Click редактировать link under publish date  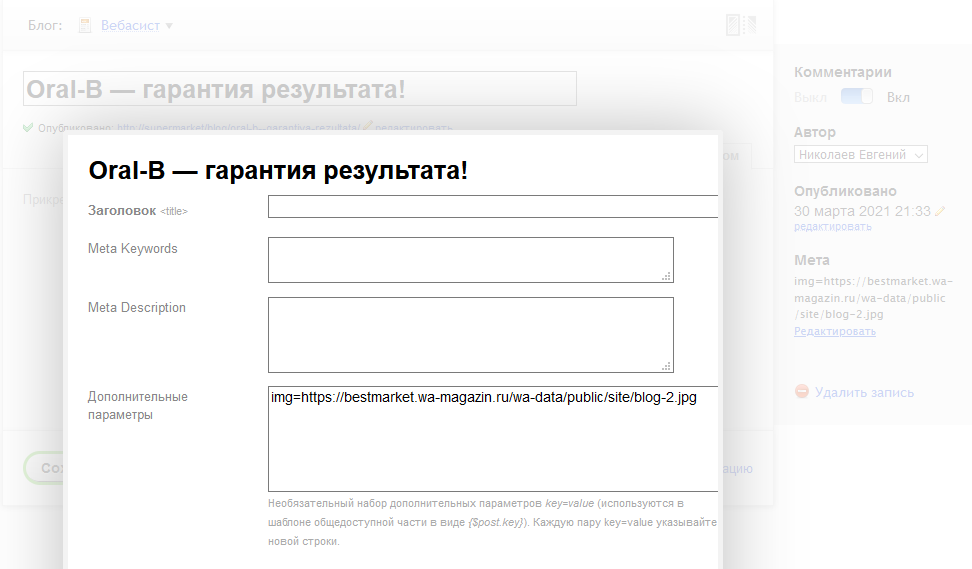point(833,227)
